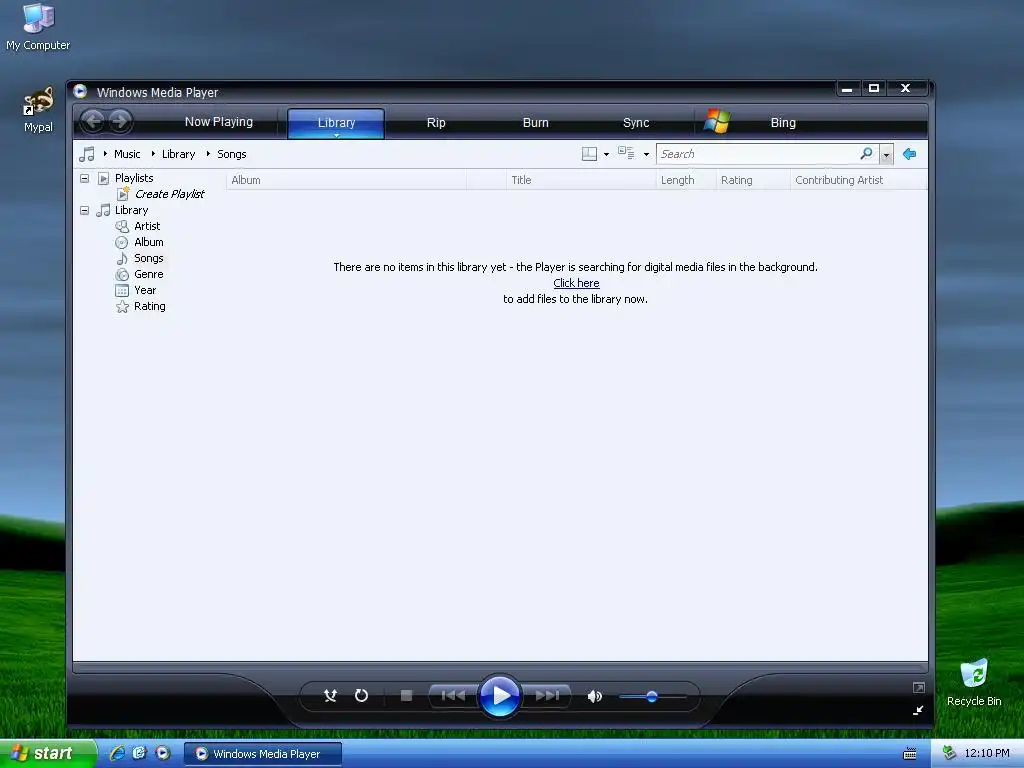Sort by the Length column header
This screenshot has height=768, width=1024.
click(686, 180)
